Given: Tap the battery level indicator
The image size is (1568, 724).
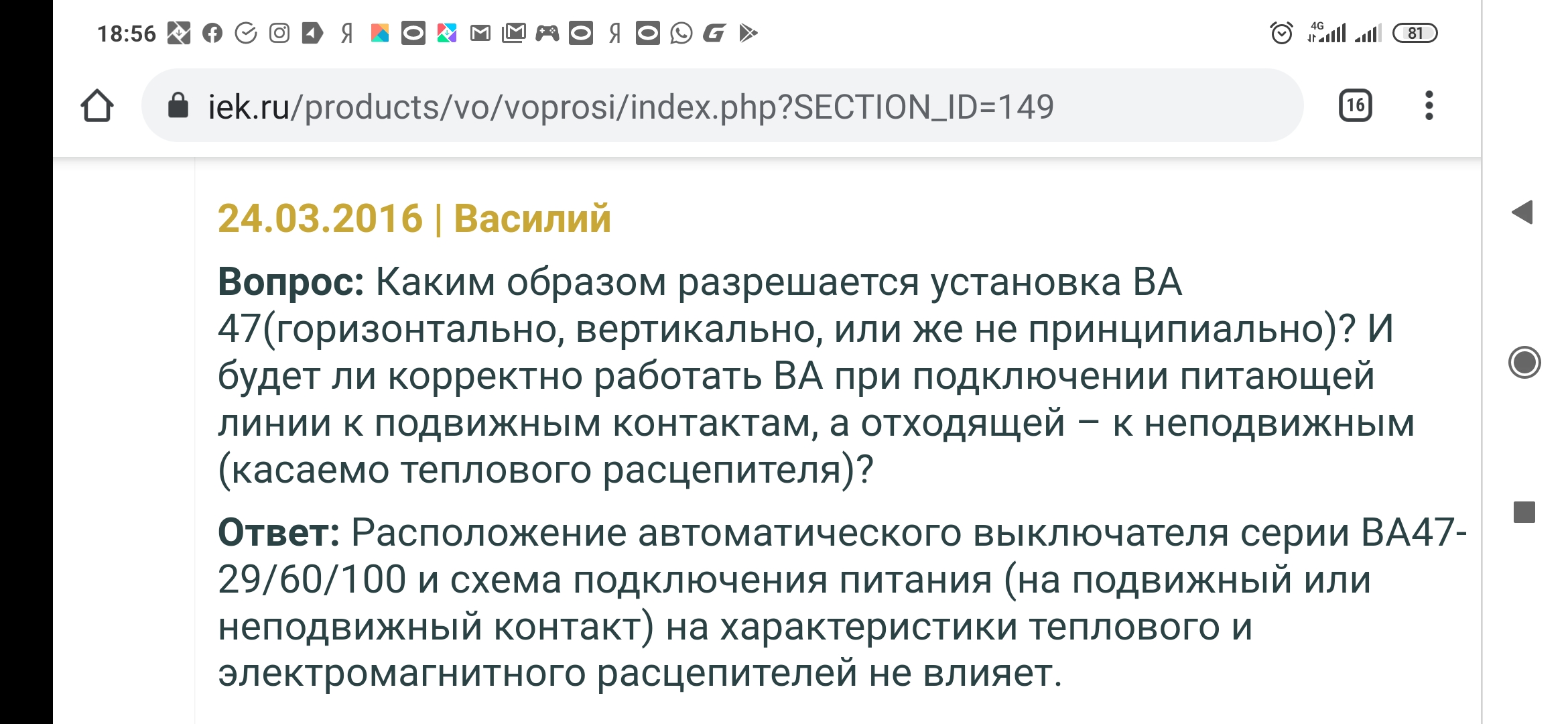Looking at the screenshot, I should [x=1415, y=33].
